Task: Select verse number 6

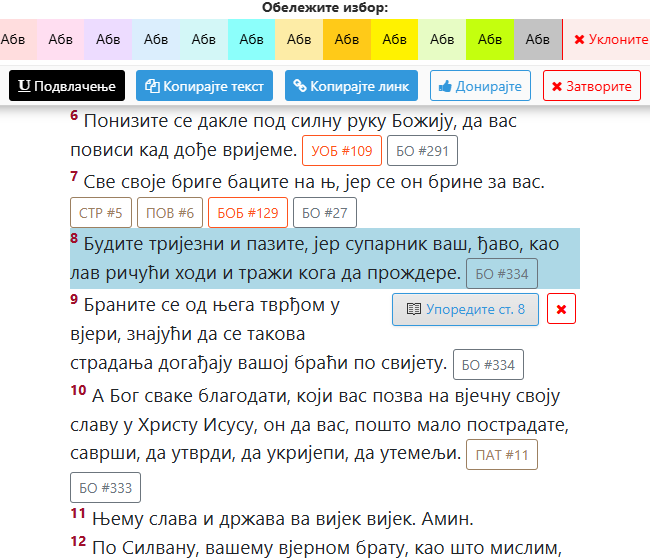Action: point(74,115)
